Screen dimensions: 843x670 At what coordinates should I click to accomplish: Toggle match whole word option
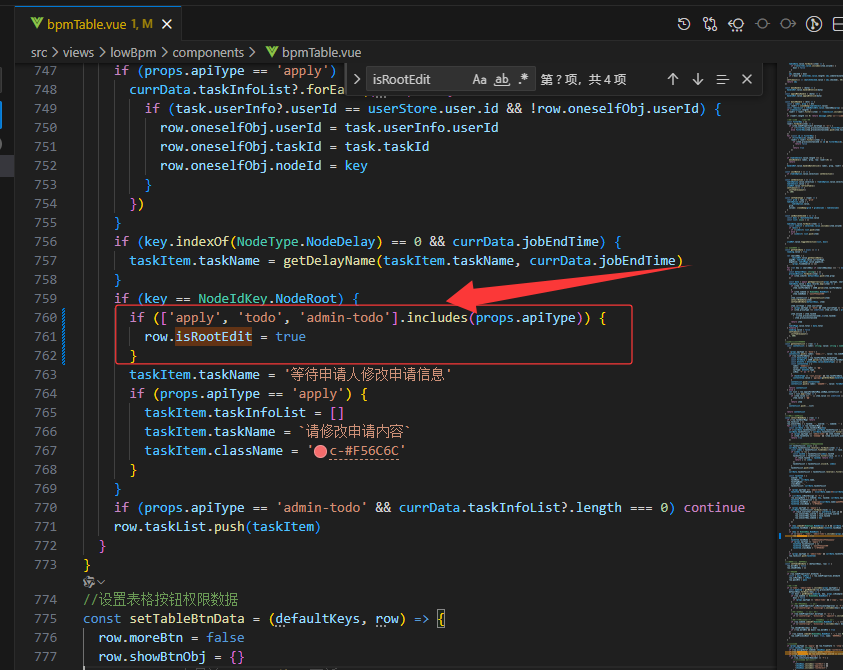coord(502,79)
